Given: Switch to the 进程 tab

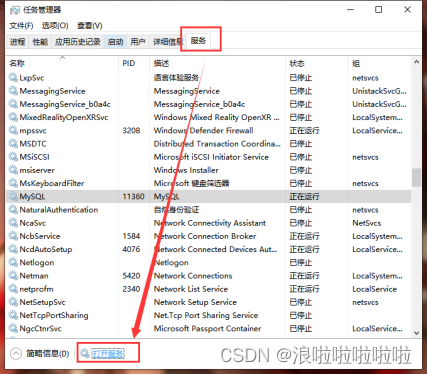Looking at the screenshot, I should pos(17,42).
